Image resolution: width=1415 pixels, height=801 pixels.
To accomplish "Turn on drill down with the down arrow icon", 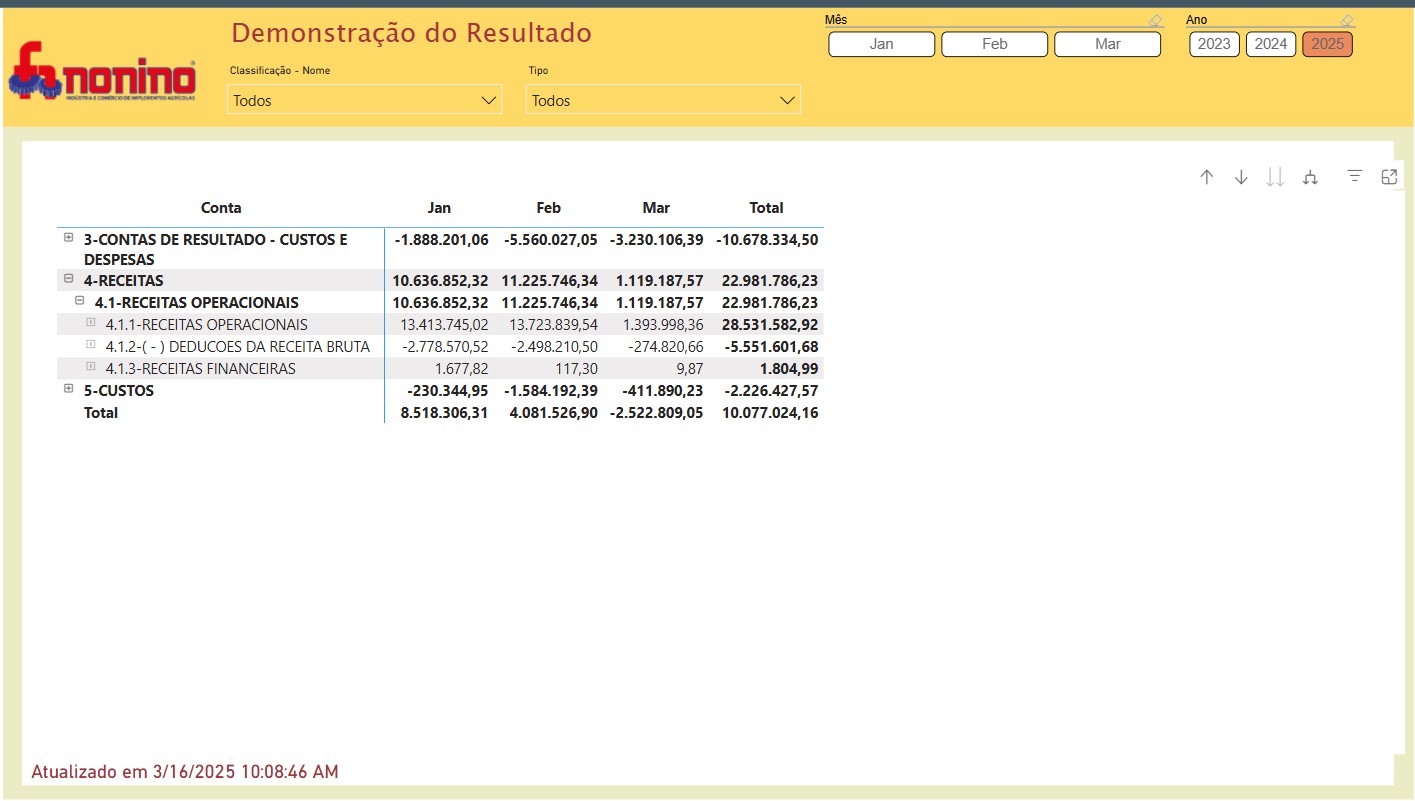I will coord(1241,177).
